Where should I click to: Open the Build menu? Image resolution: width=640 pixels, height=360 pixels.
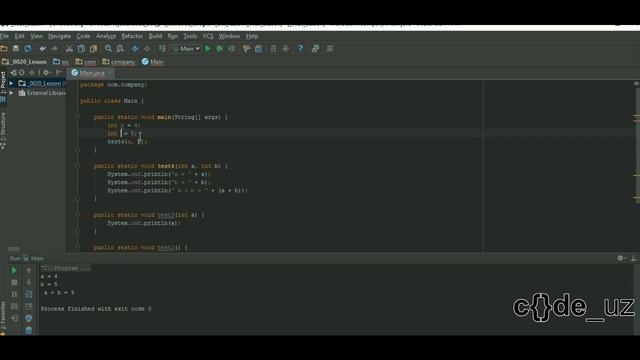[x=155, y=36]
